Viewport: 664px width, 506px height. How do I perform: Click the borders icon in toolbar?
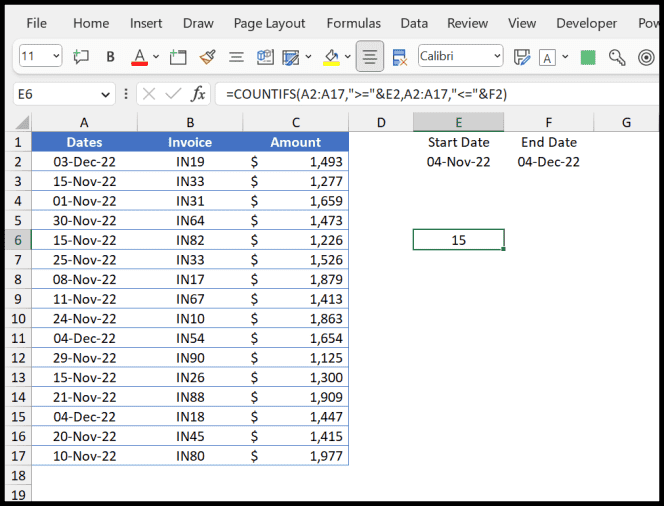[291, 57]
